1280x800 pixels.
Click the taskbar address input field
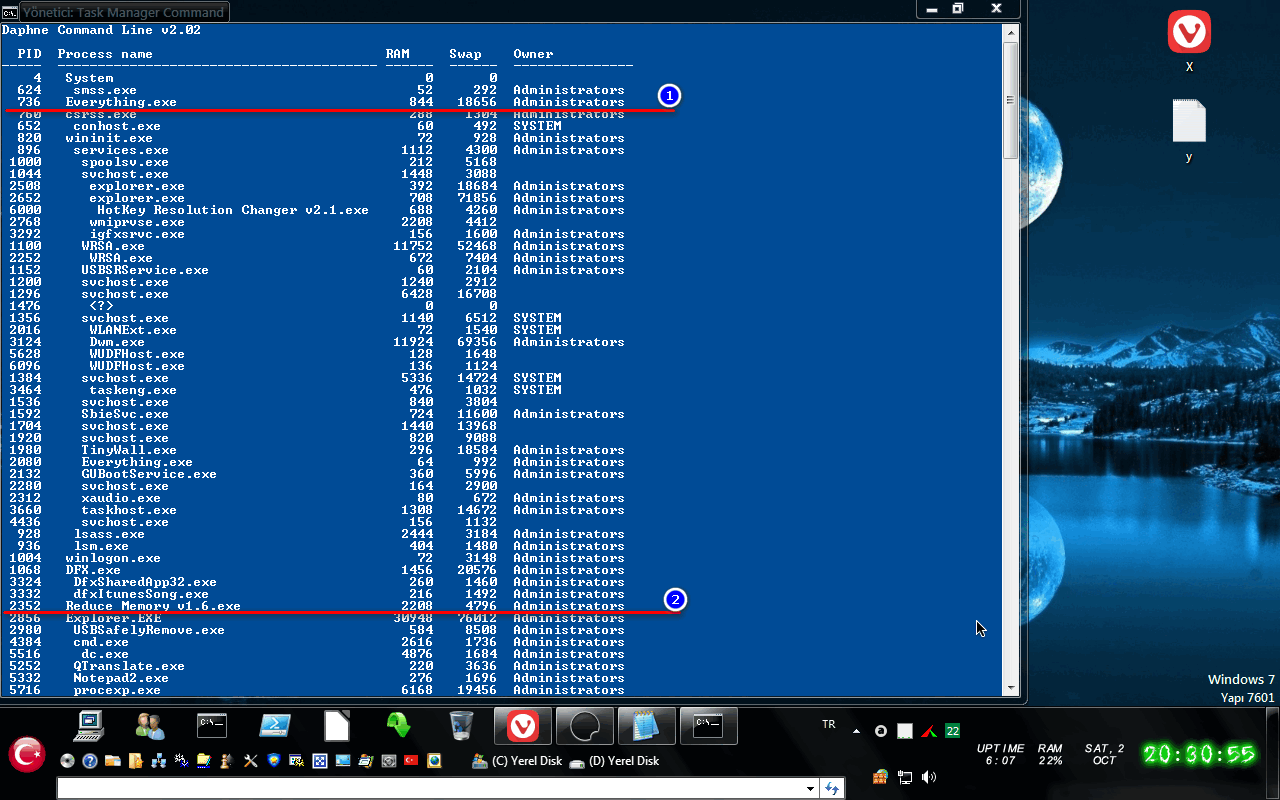pyautogui.click(x=430, y=789)
